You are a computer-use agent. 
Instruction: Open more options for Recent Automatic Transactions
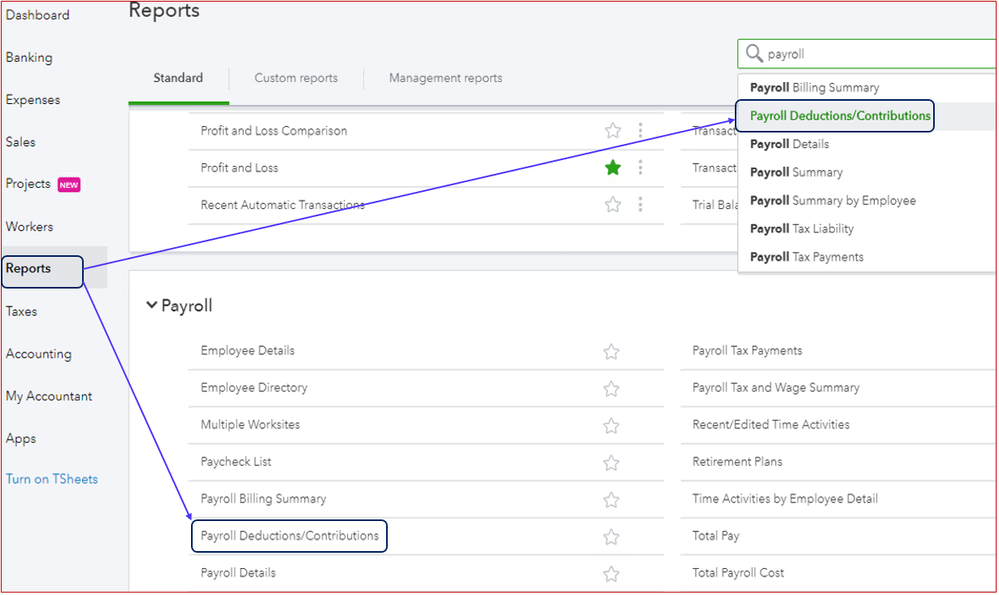click(640, 204)
